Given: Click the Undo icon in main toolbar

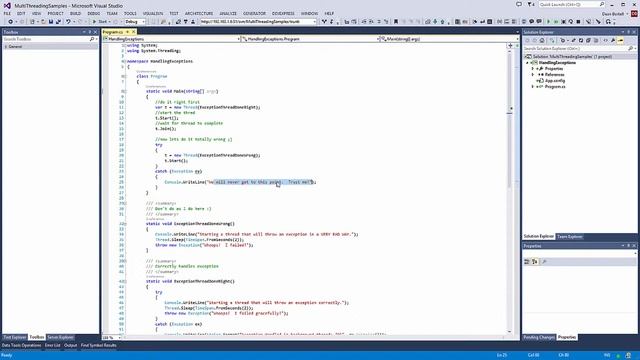Looking at the screenshot, I should [68, 22].
